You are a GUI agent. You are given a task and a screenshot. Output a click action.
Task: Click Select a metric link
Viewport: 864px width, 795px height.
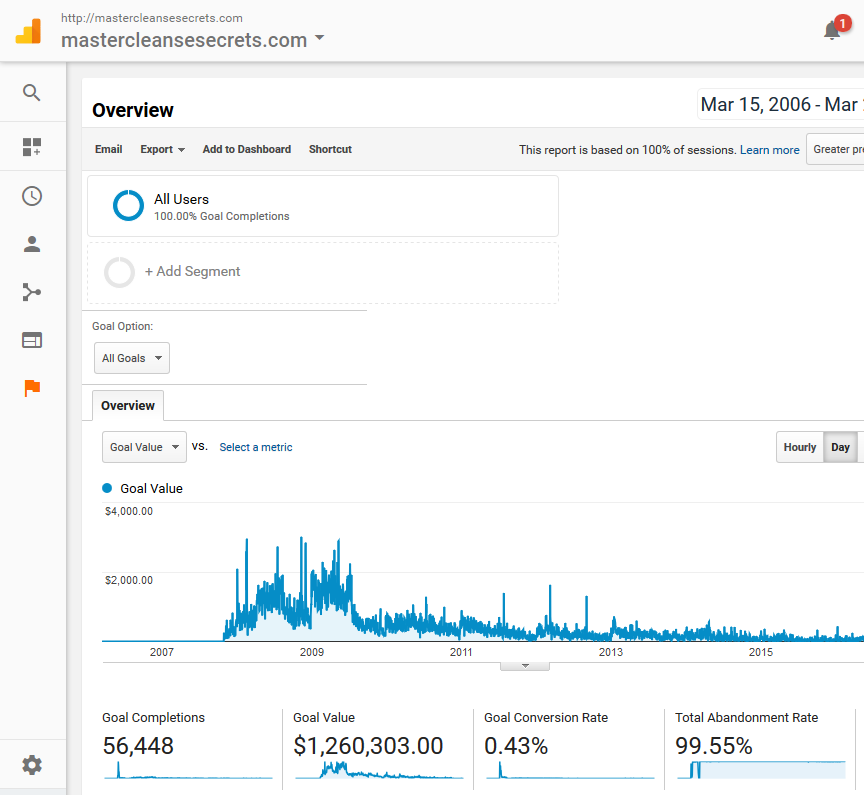coord(256,447)
